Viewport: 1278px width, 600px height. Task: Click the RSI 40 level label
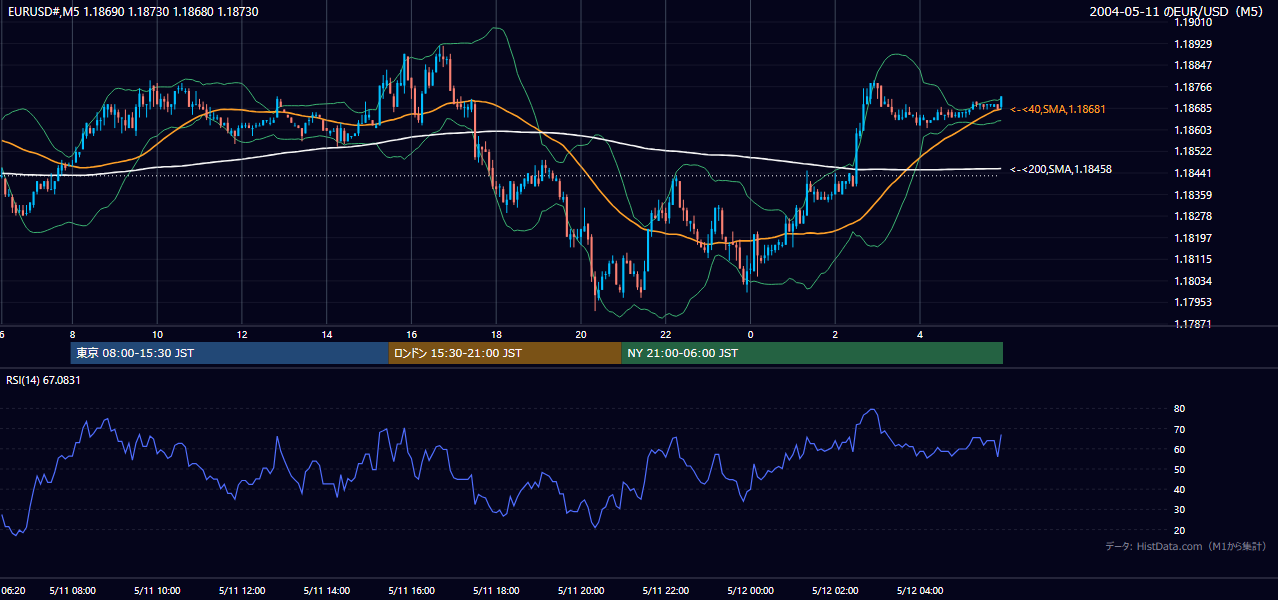1179,490
